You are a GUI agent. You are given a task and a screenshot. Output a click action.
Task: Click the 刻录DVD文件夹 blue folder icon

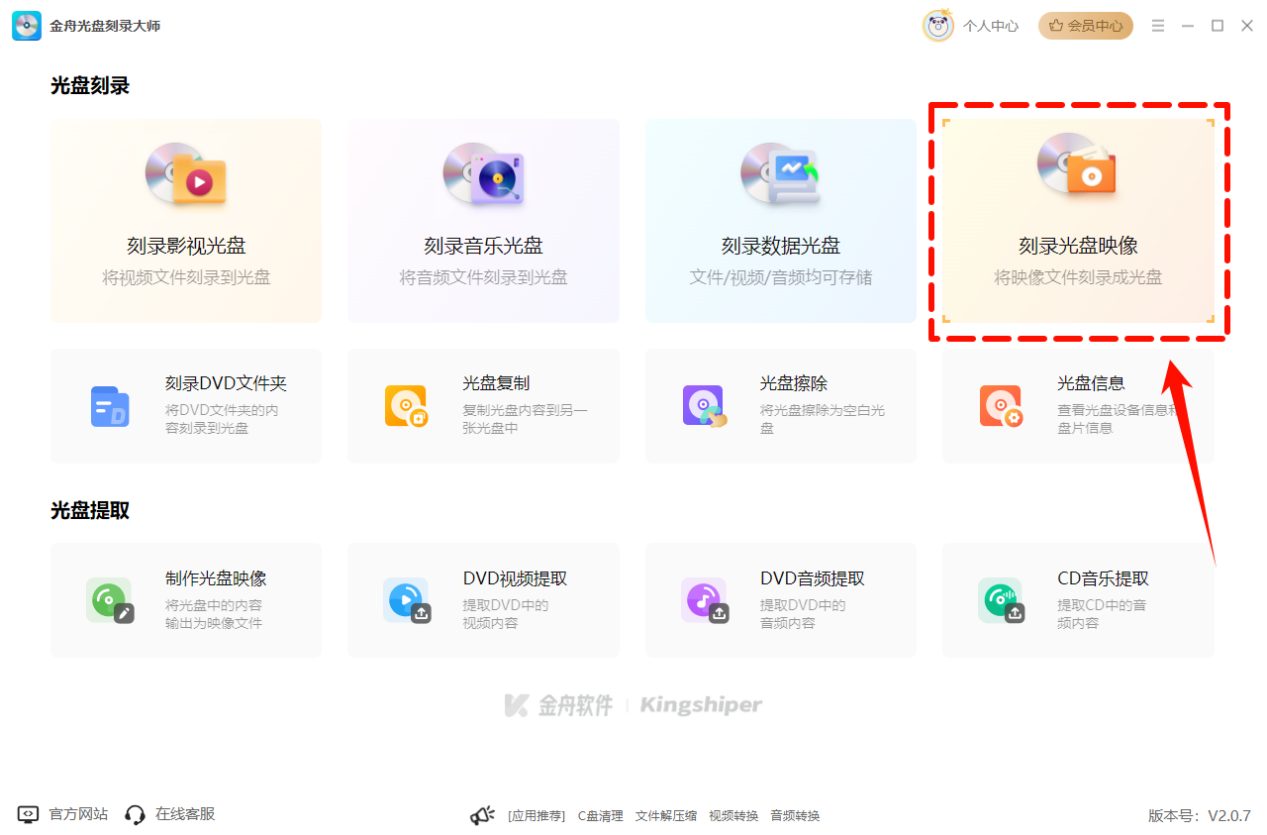point(110,406)
